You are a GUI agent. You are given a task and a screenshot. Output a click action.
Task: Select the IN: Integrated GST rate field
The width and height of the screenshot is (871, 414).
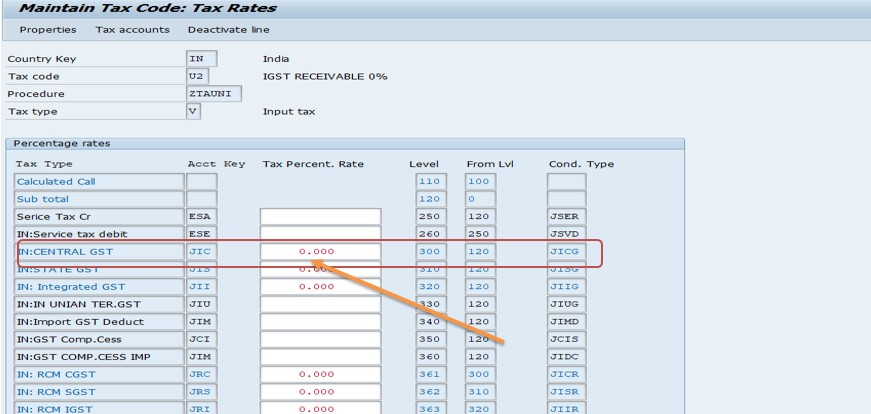320,287
